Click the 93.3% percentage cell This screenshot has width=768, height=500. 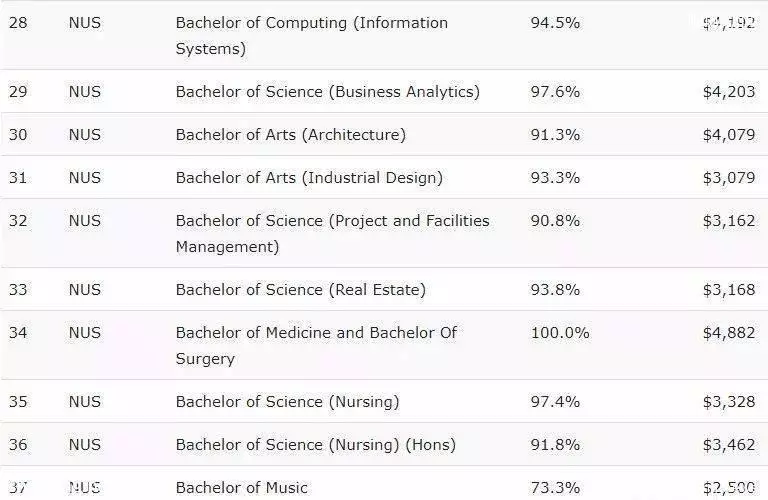click(x=555, y=177)
